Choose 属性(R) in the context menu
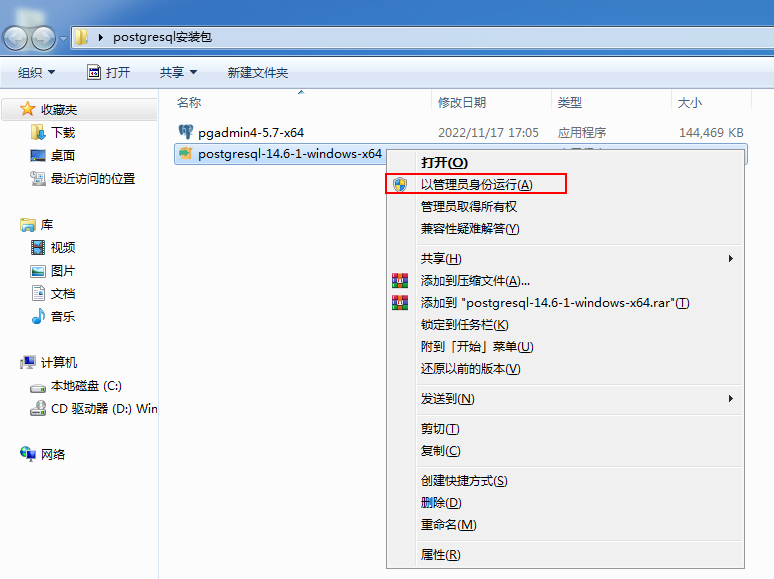774x579 pixels. 441,555
